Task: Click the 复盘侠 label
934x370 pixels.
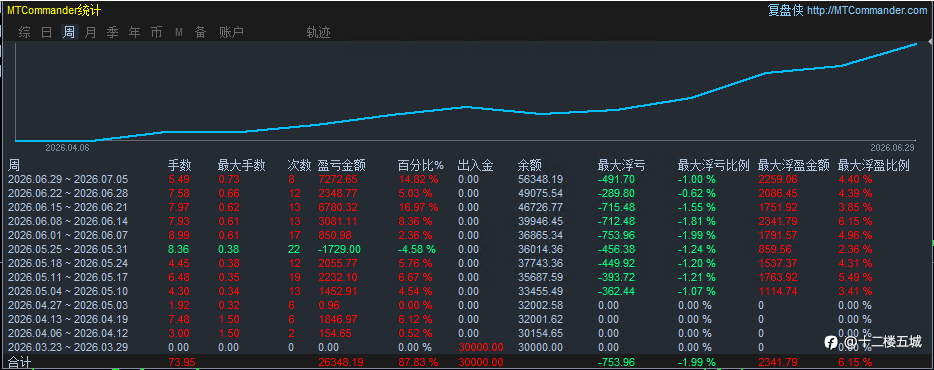Action: tap(786, 11)
